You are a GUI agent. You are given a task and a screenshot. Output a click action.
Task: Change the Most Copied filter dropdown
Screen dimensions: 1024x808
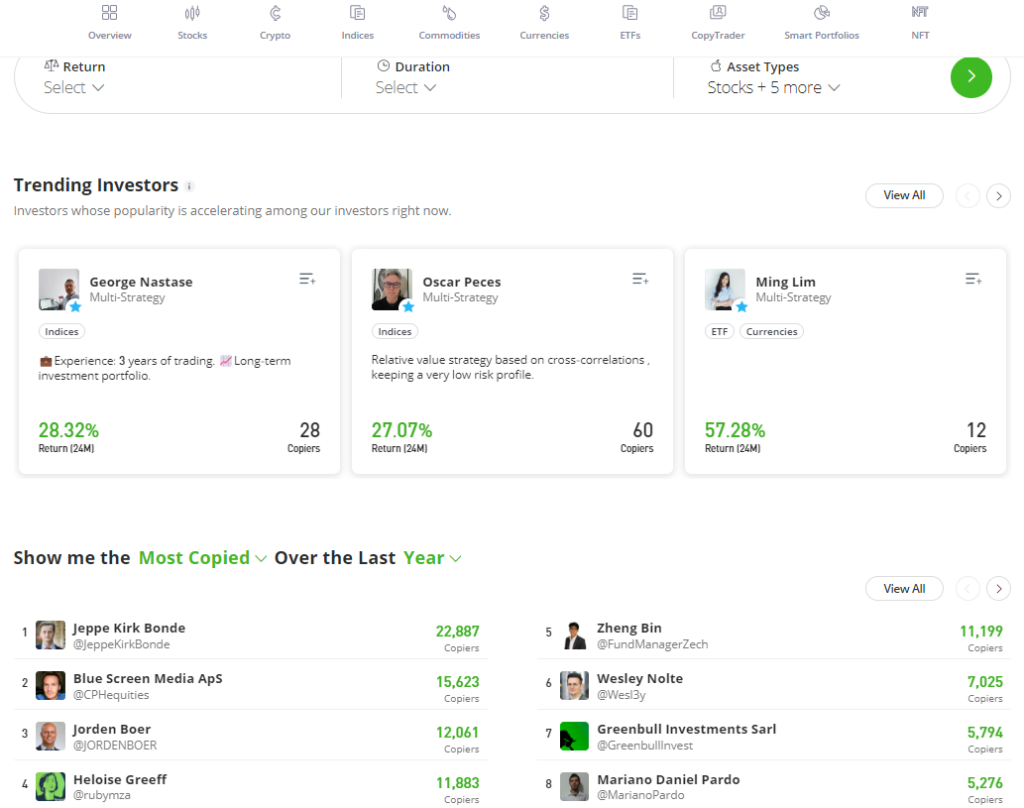202,558
